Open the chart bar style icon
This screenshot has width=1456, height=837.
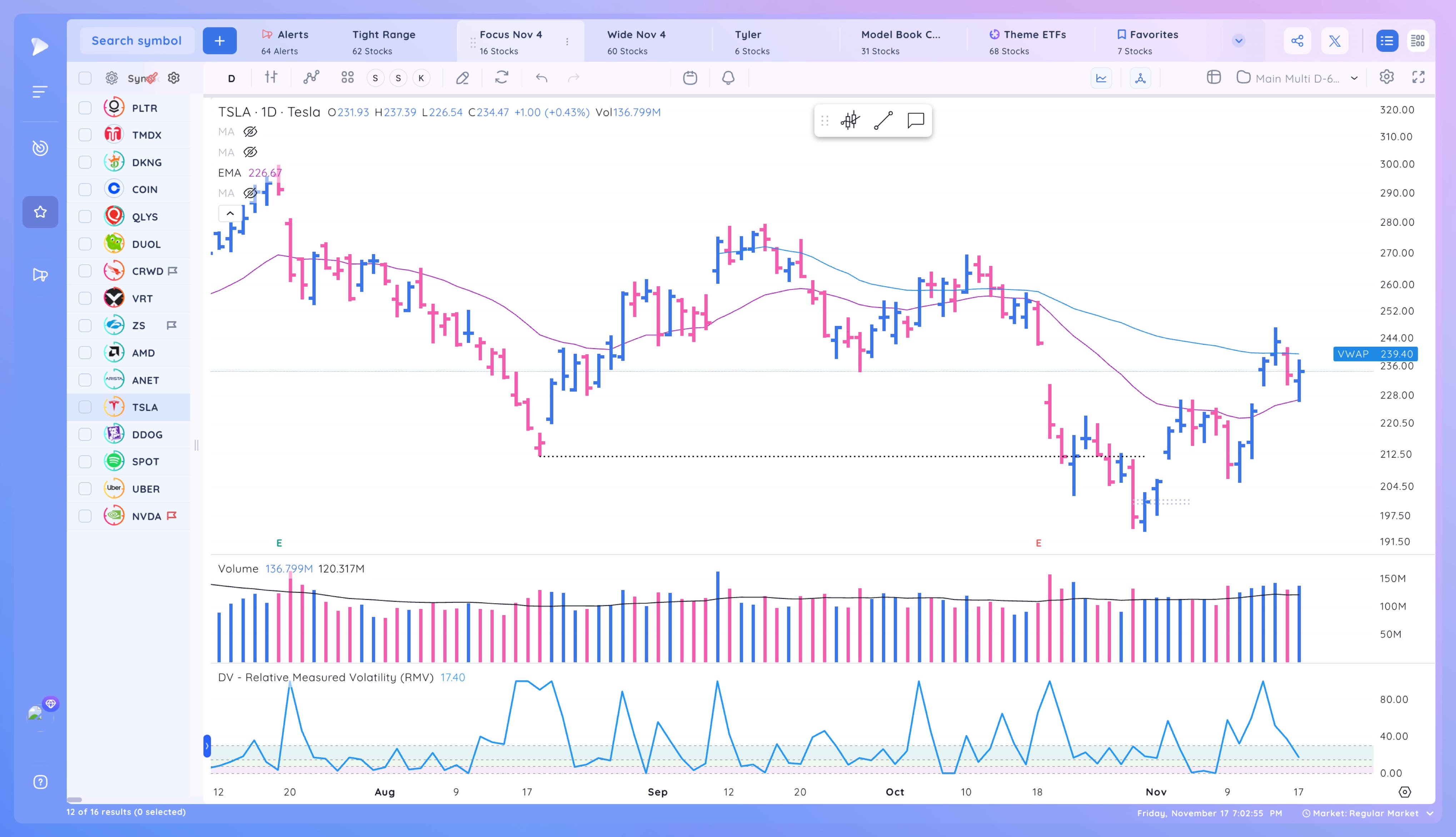click(271, 77)
